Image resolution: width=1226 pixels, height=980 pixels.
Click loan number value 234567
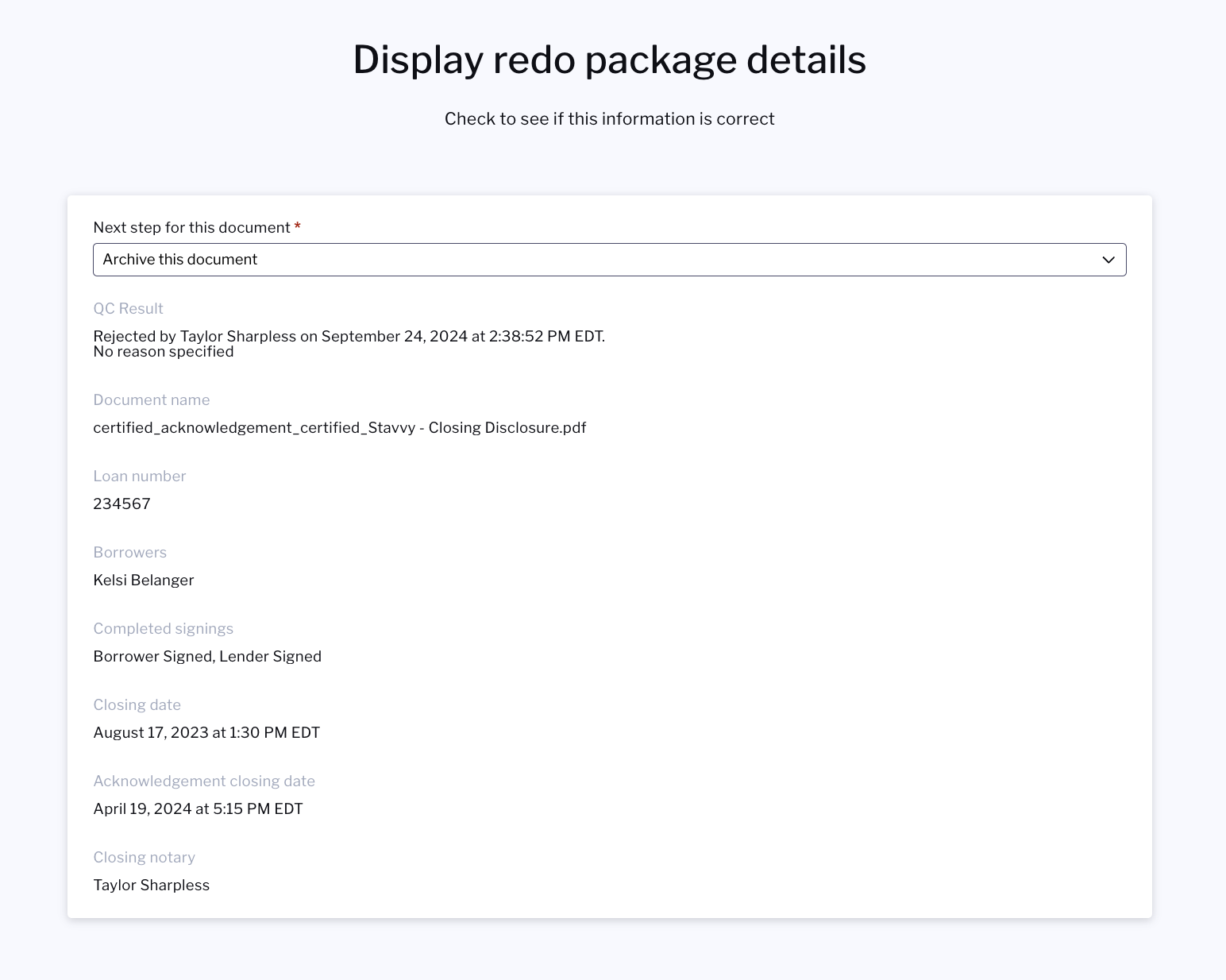(x=121, y=504)
